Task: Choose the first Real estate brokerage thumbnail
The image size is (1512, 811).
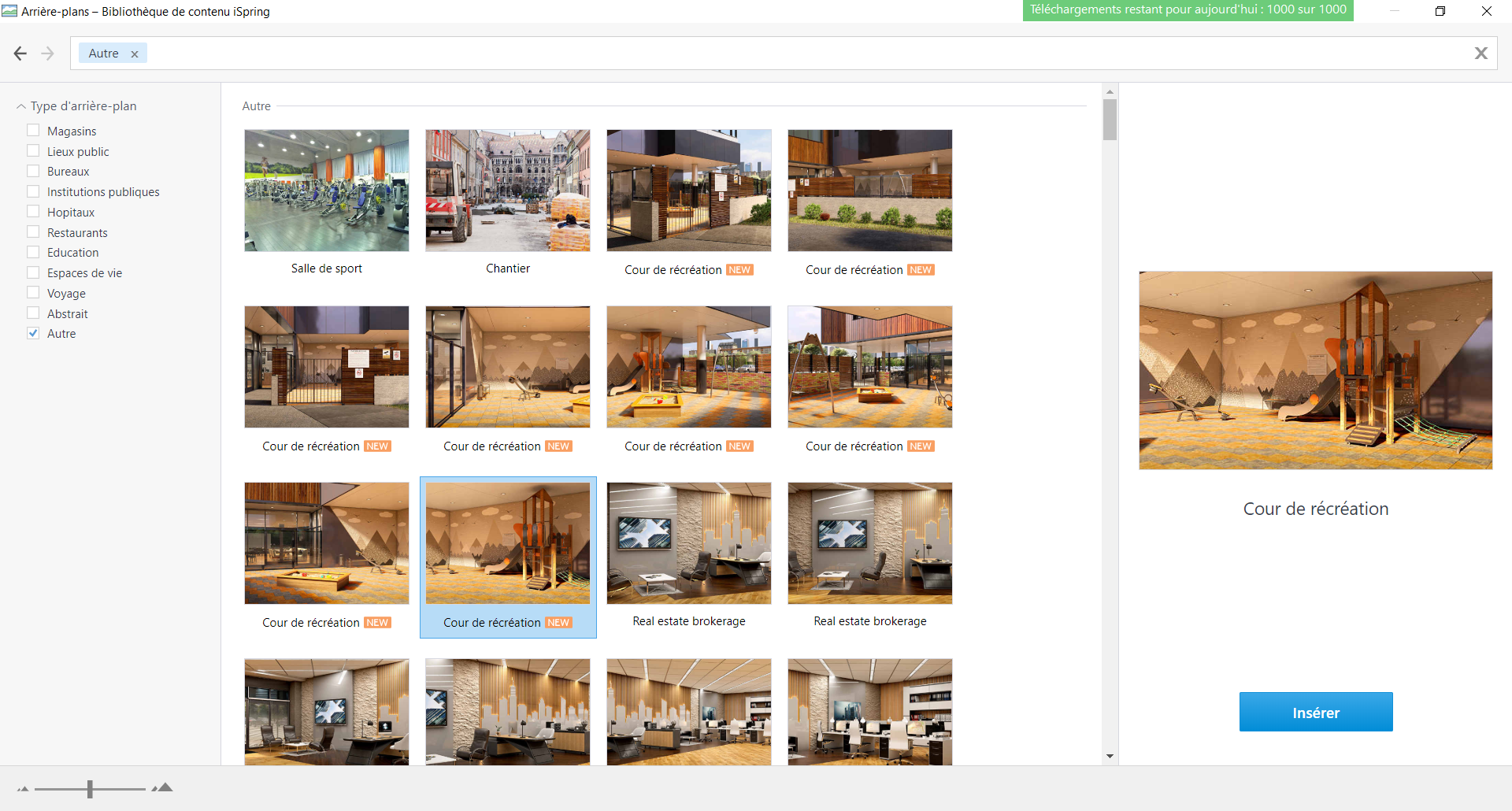Action: 689,543
